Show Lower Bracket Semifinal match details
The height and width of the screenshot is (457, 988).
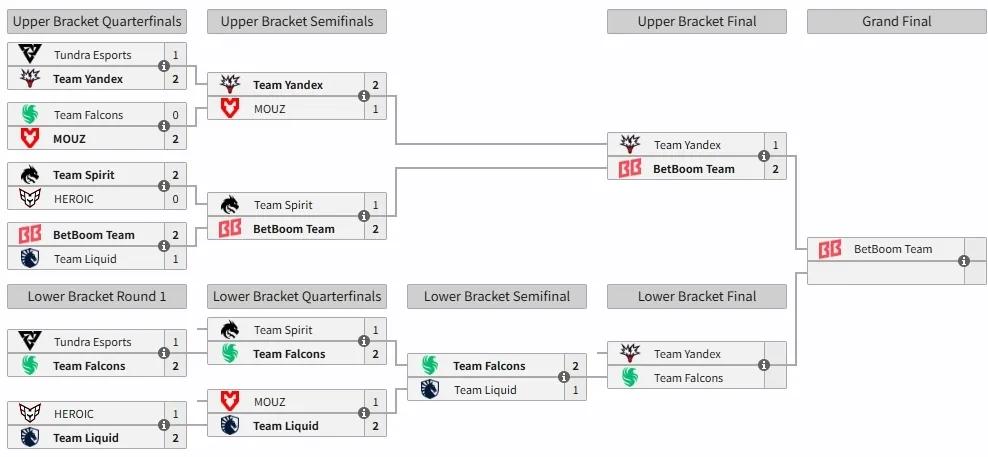coord(564,378)
